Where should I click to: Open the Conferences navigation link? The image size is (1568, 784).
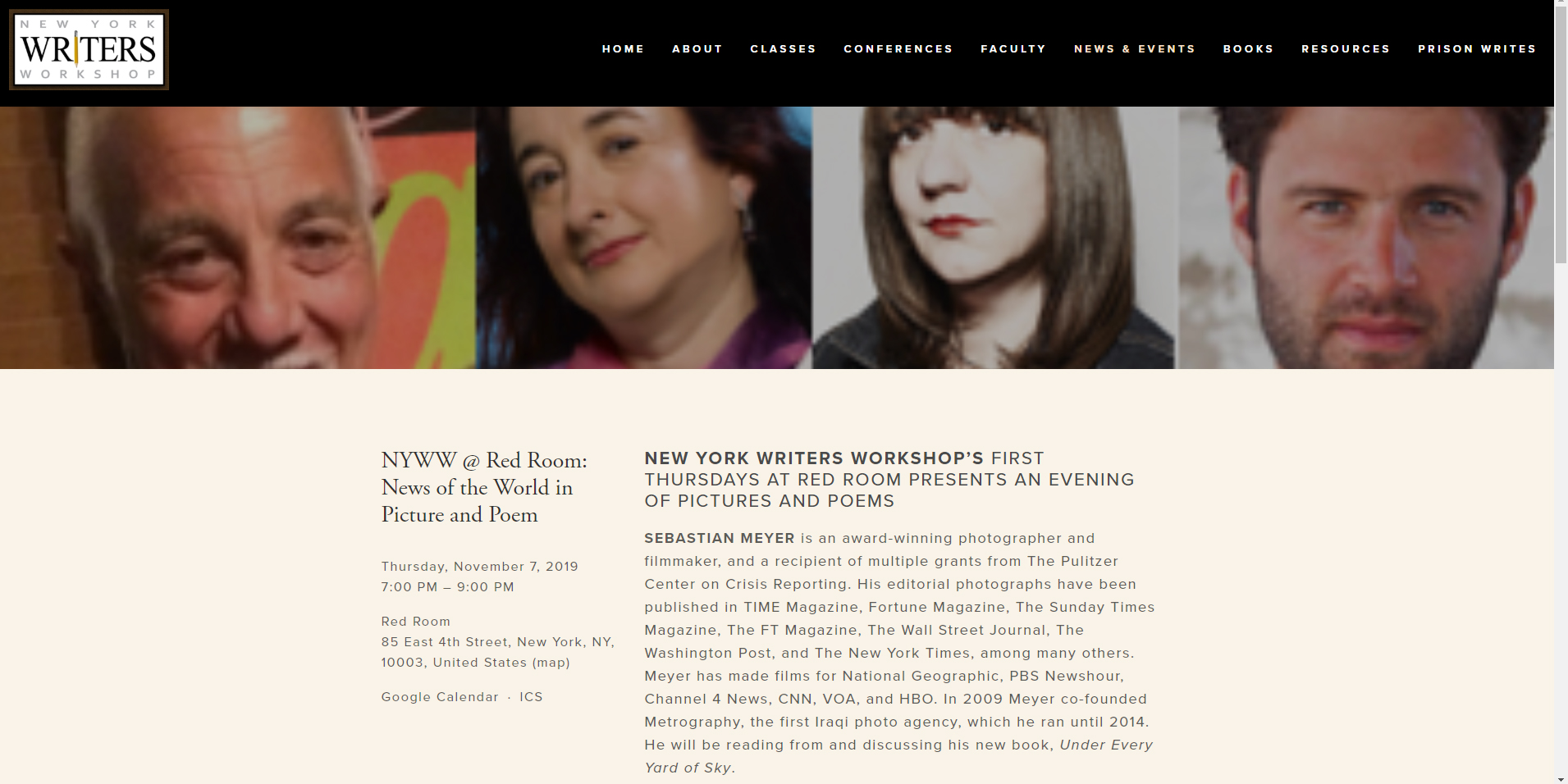(898, 49)
